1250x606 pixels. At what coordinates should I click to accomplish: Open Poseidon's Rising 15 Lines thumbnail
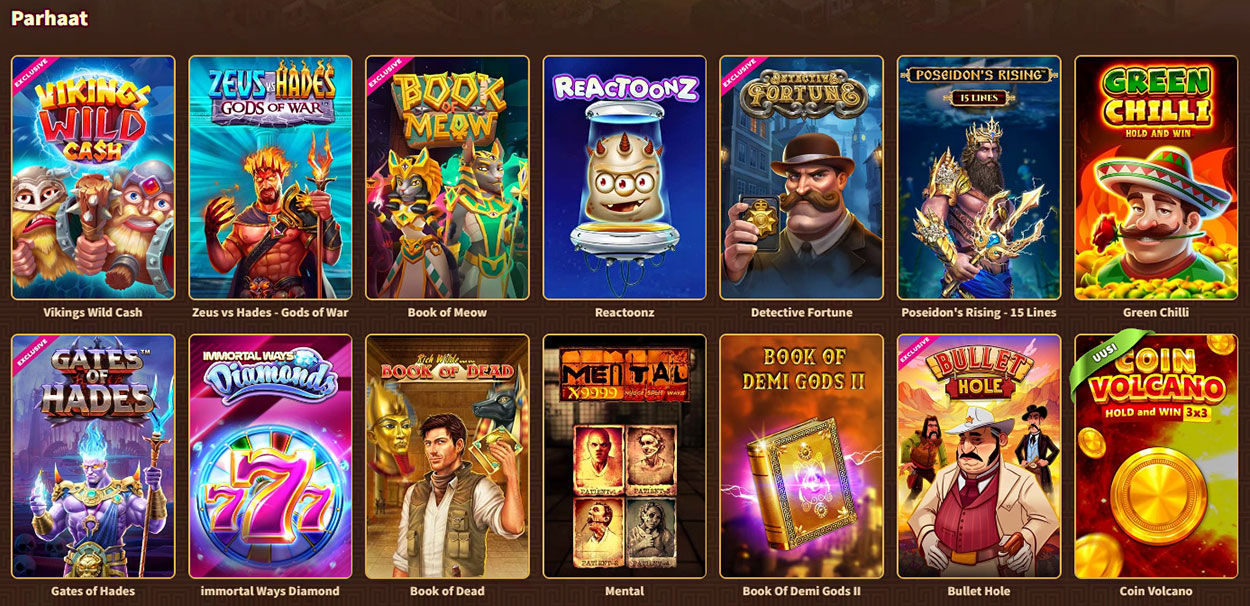pyautogui.click(x=979, y=178)
